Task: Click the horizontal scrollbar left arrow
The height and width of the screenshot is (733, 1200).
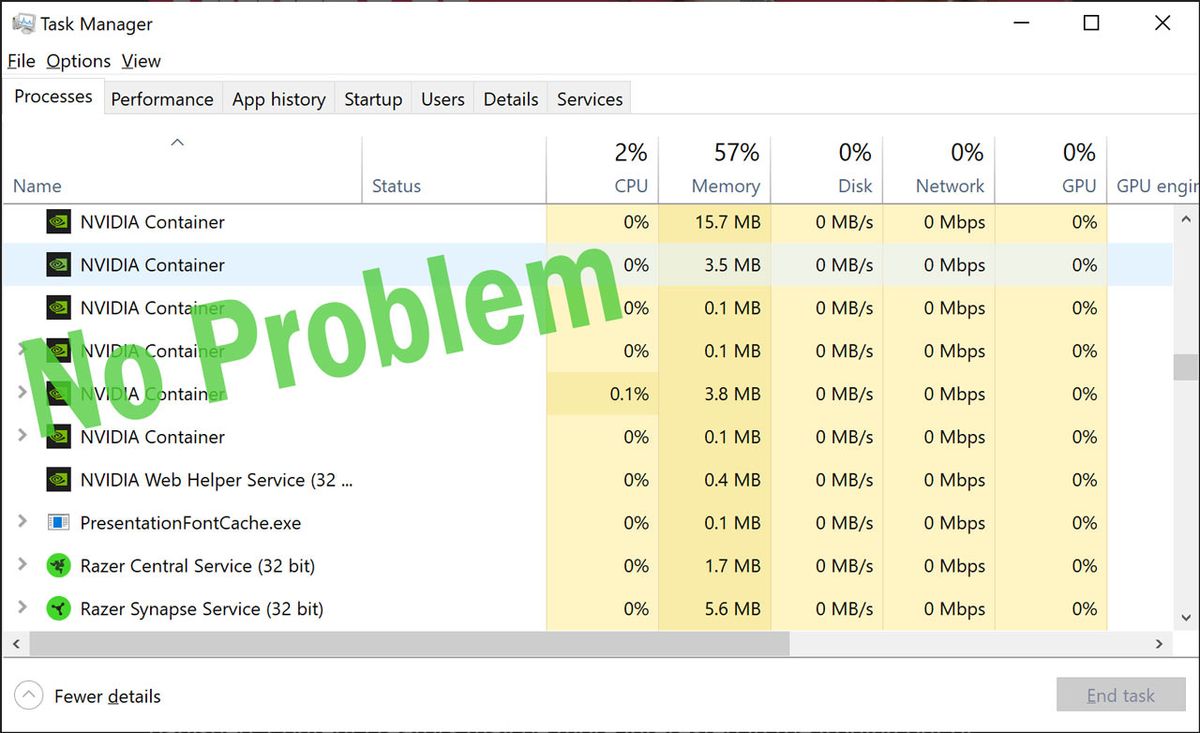Action: (x=16, y=645)
